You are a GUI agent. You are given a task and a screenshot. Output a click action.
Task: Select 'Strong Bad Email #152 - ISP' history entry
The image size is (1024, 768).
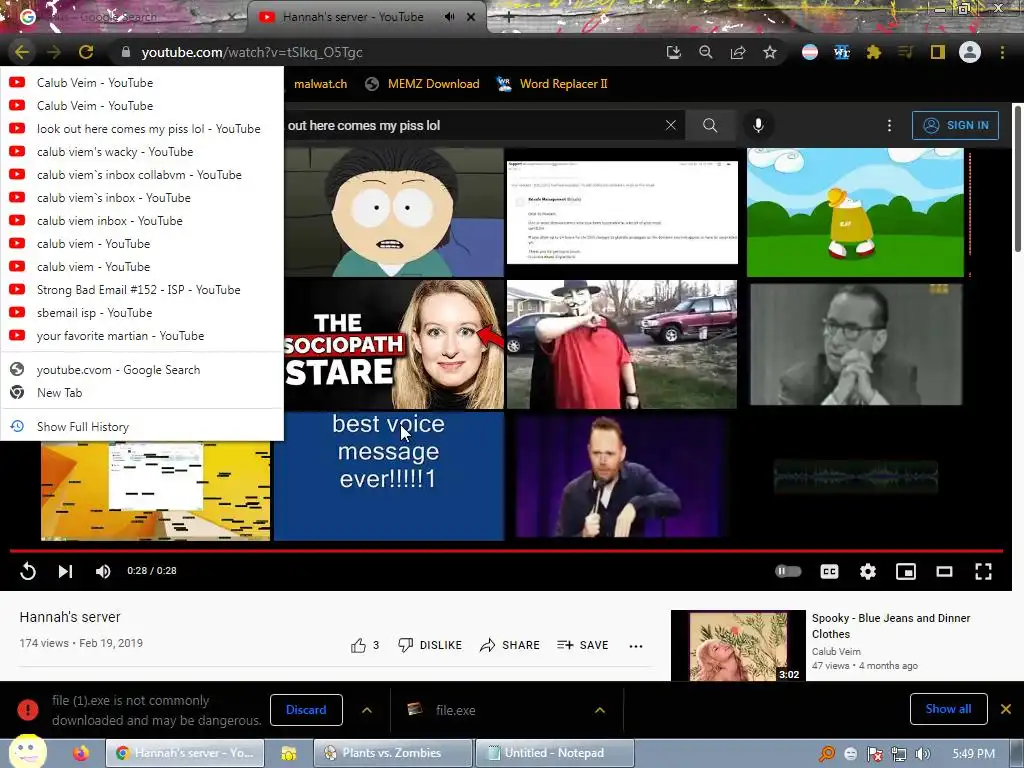[142, 289]
